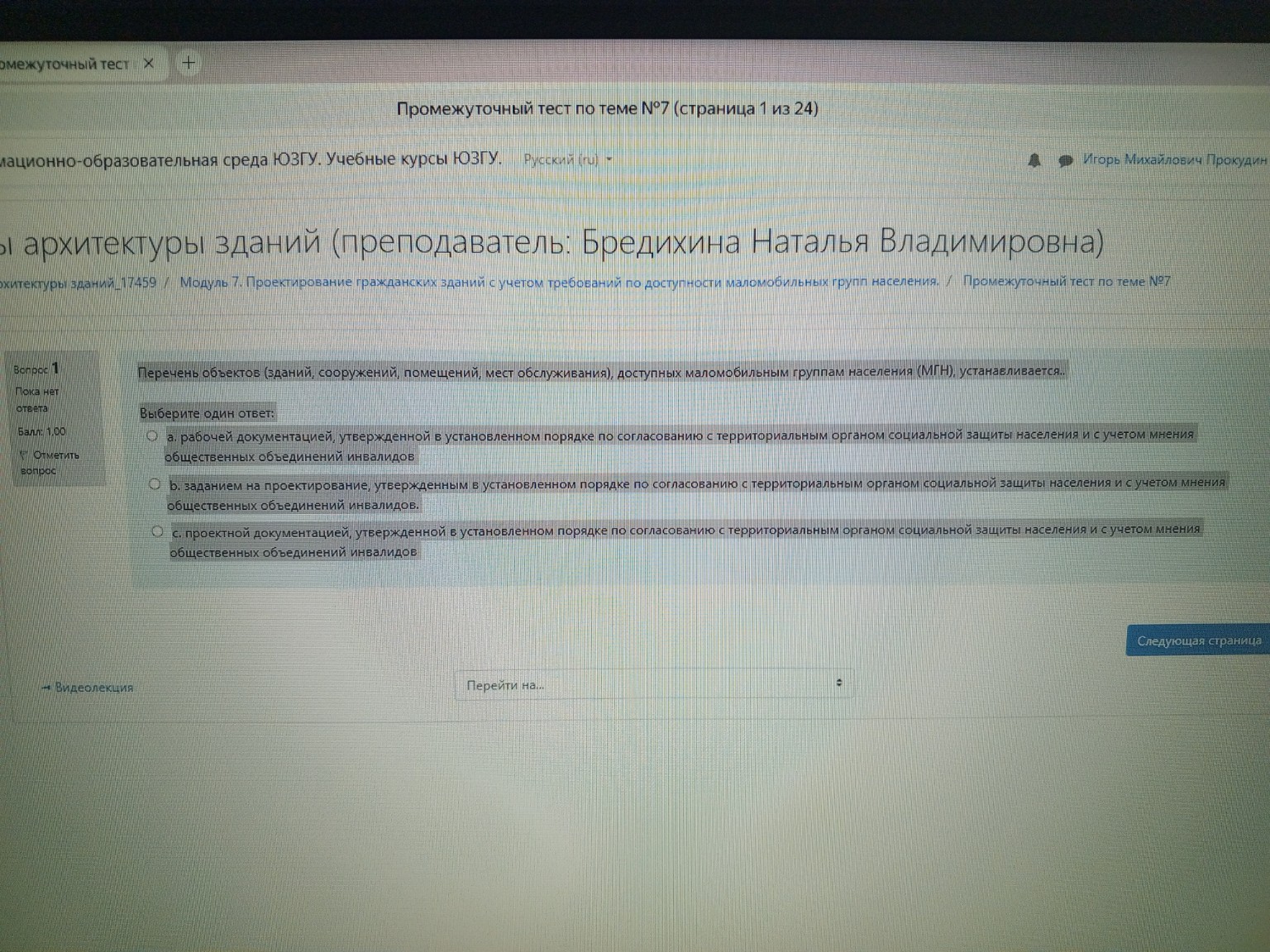
Task: Click the 'Балл: 1,00' grade indicator
Action: 40,431
